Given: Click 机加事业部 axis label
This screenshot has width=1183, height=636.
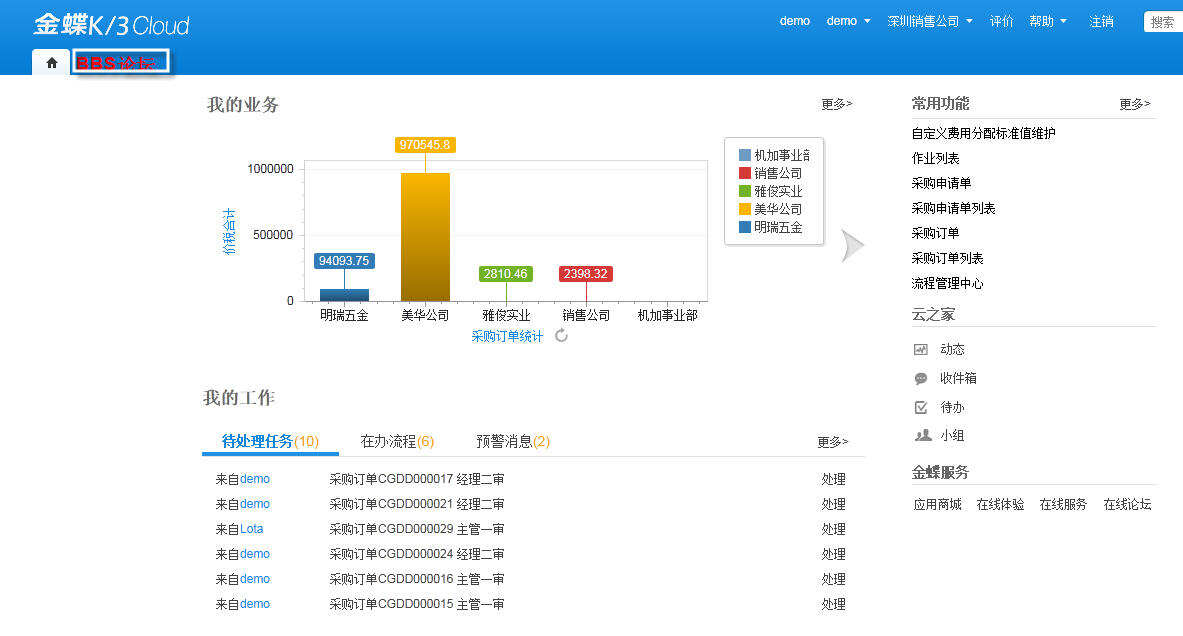Looking at the screenshot, I should (x=667, y=315).
